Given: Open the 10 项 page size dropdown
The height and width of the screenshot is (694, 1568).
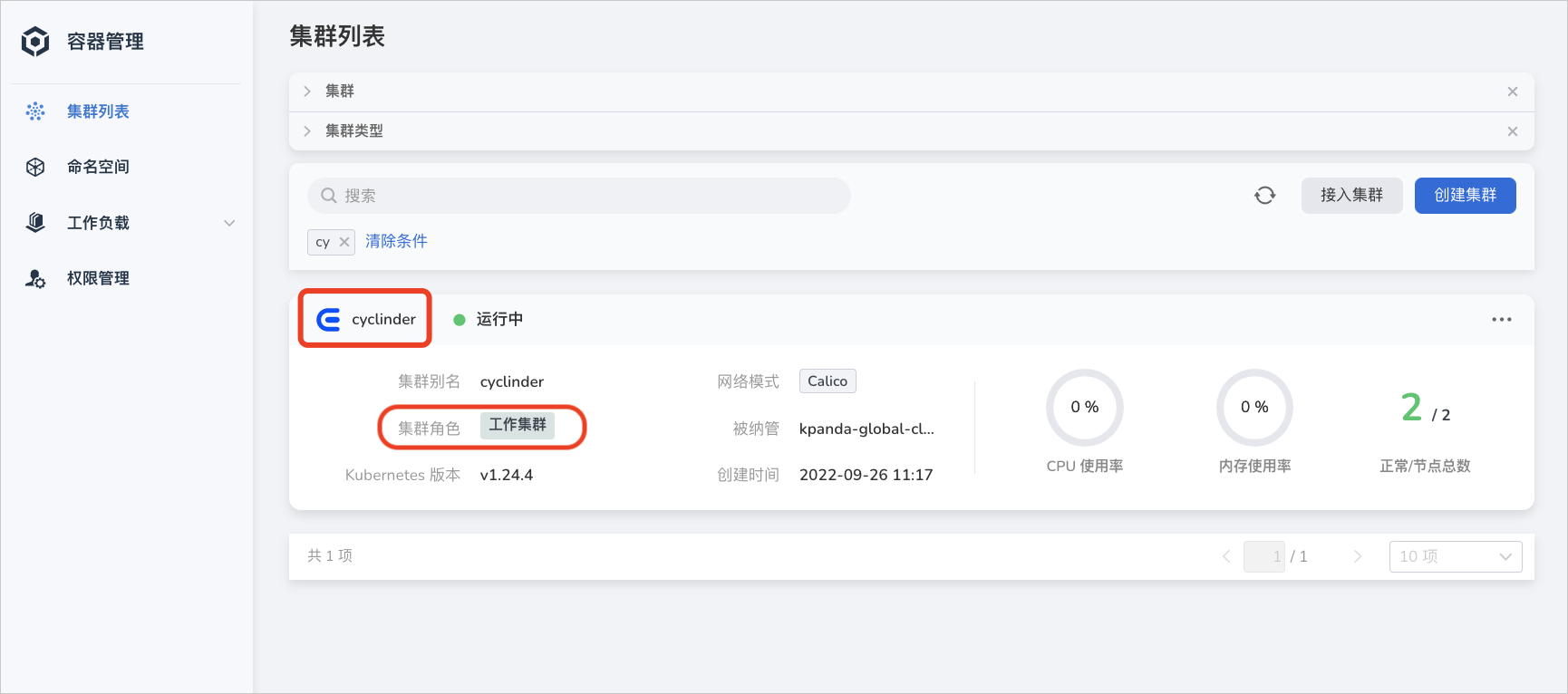Looking at the screenshot, I should click(1456, 556).
